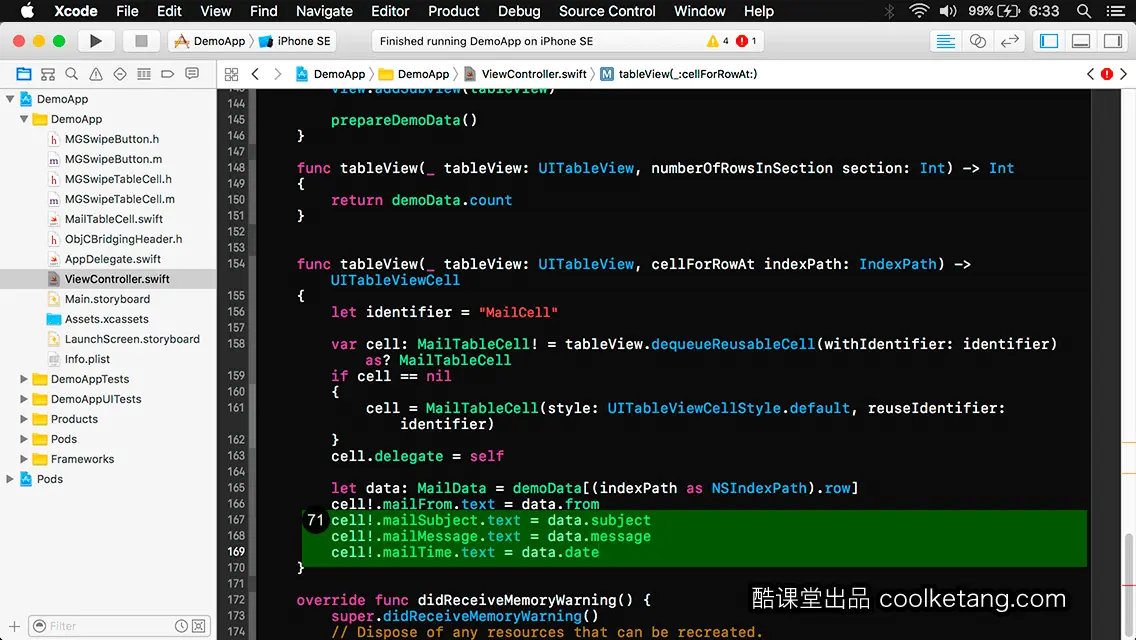This screenshot has width=1136, height=640.
Task: Open the Issue navigator
Action: click(x=96, y=74)
